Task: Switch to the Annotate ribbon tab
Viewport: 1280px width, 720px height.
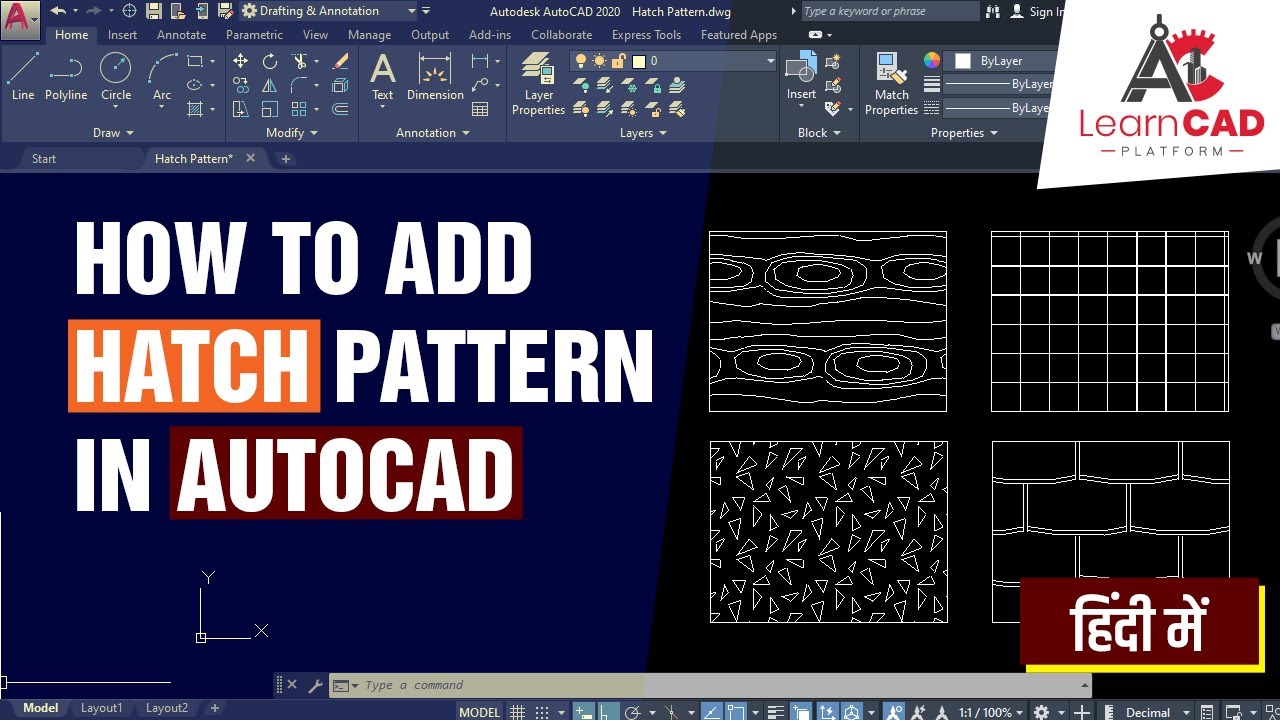Action: pyautogui.click(x=182, y=35)
